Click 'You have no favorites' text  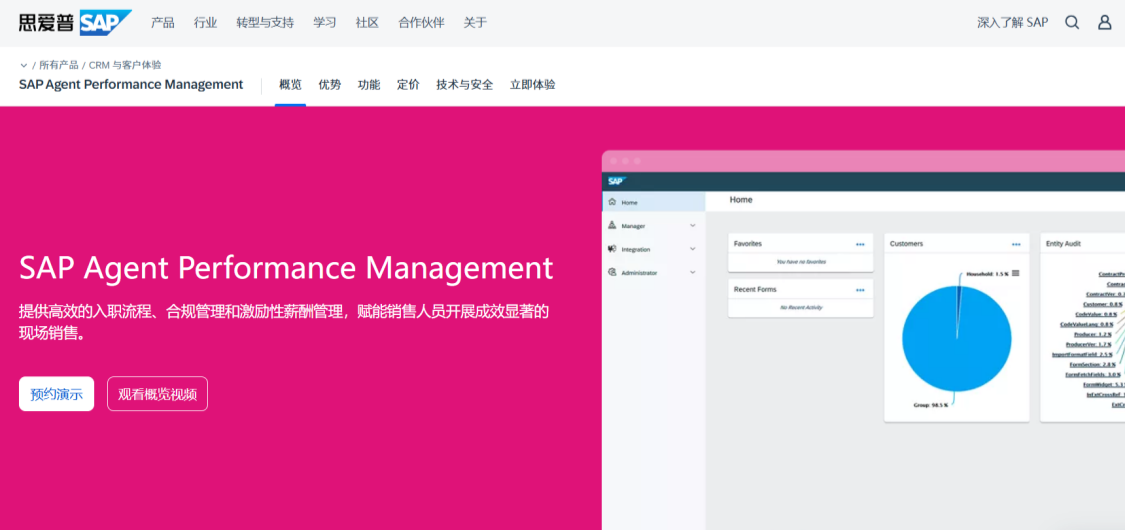pyautogui.click(x=801, y=262)
